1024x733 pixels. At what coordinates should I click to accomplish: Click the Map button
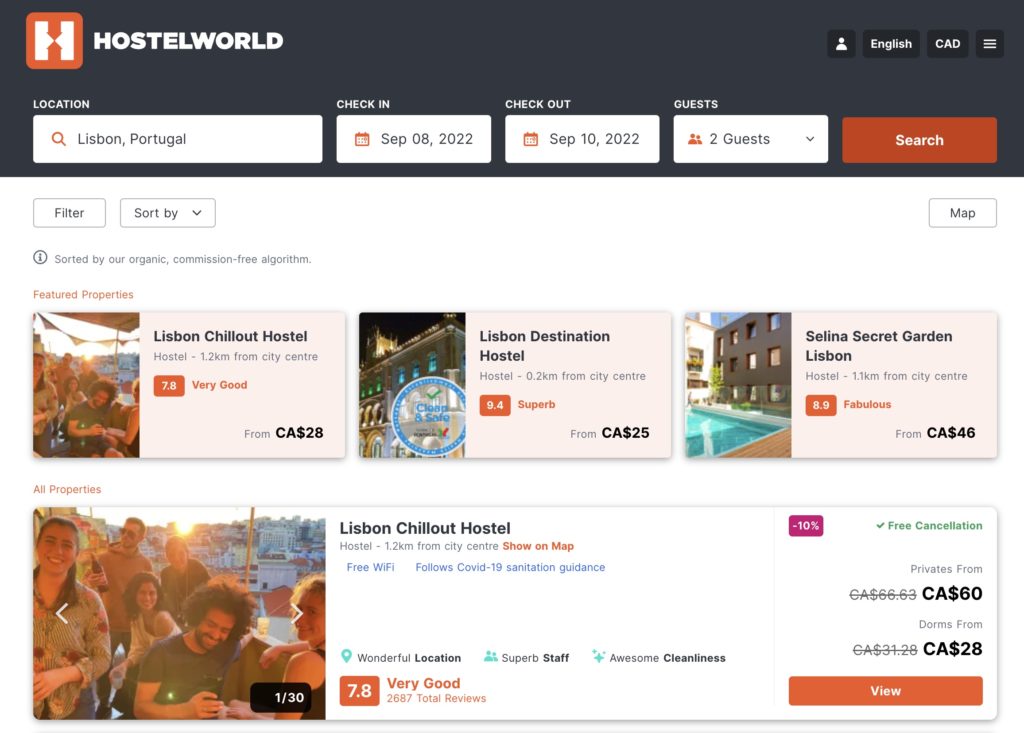(x=962, y=212)
